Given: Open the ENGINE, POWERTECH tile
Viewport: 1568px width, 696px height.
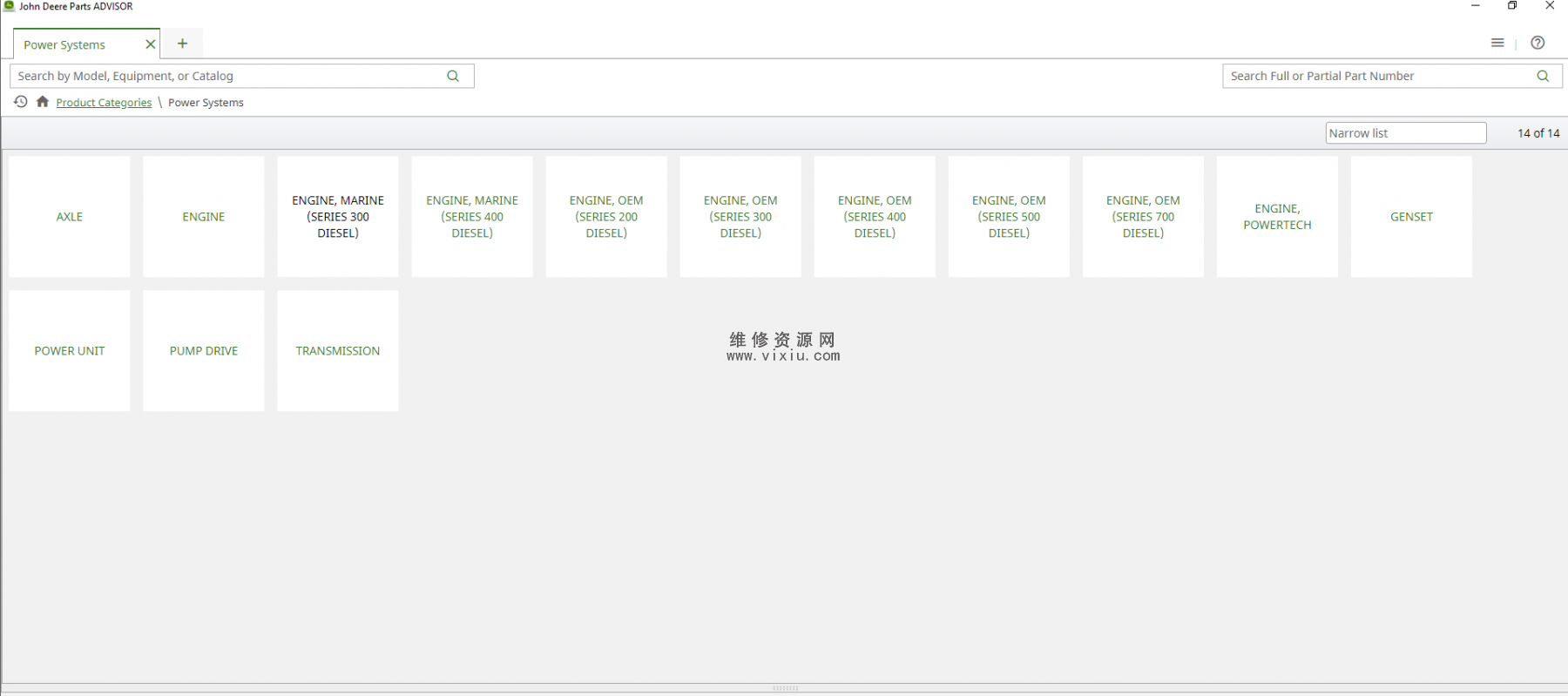Looking at the screenshot, I should click(1277, 217).
